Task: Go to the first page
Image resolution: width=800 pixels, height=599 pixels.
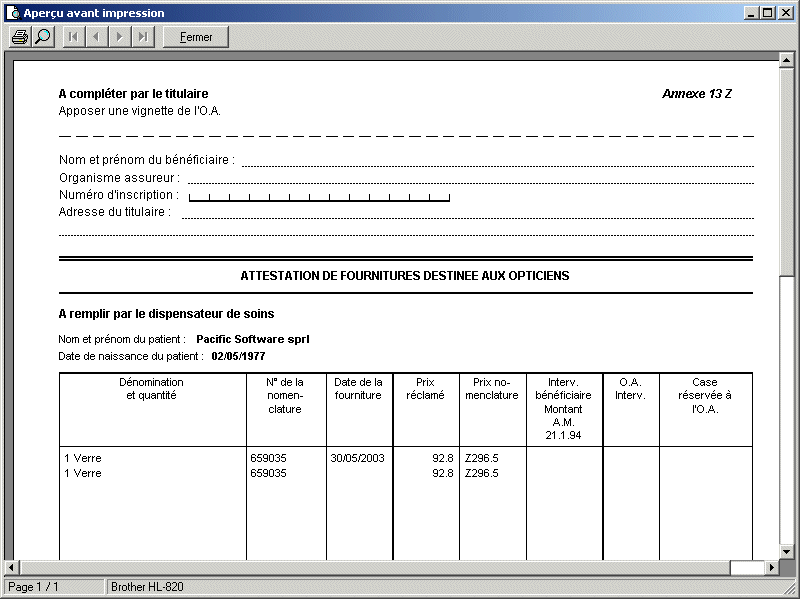Action: [x=74, y=37]
